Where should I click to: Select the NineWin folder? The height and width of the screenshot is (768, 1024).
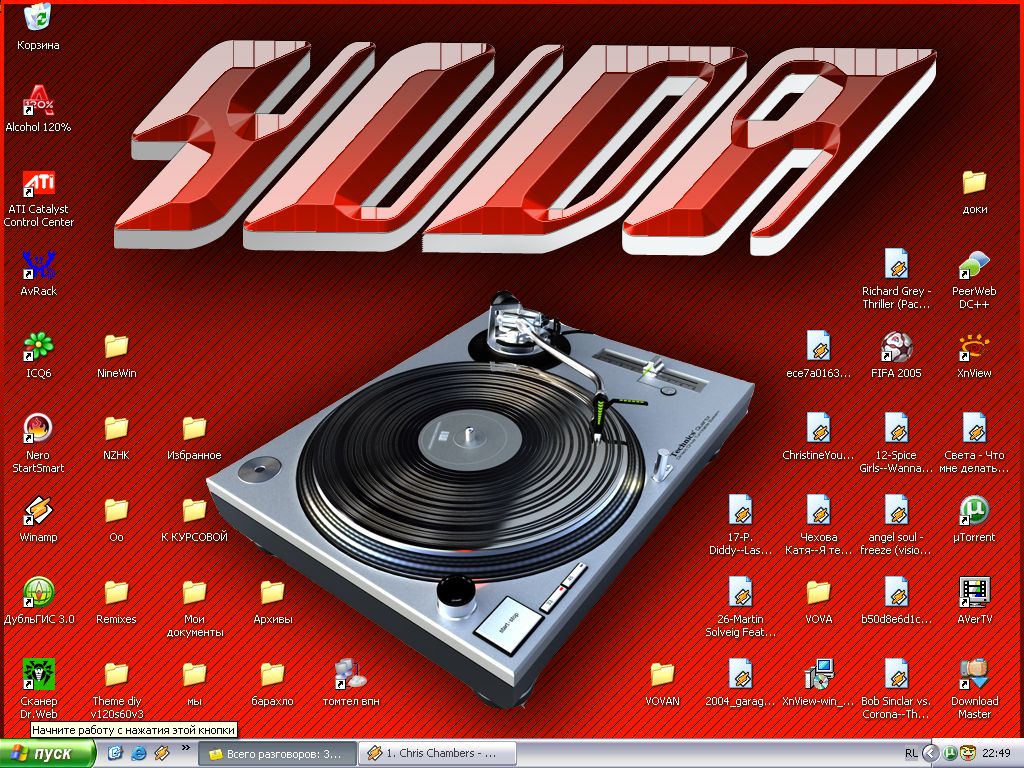(116, 355)
